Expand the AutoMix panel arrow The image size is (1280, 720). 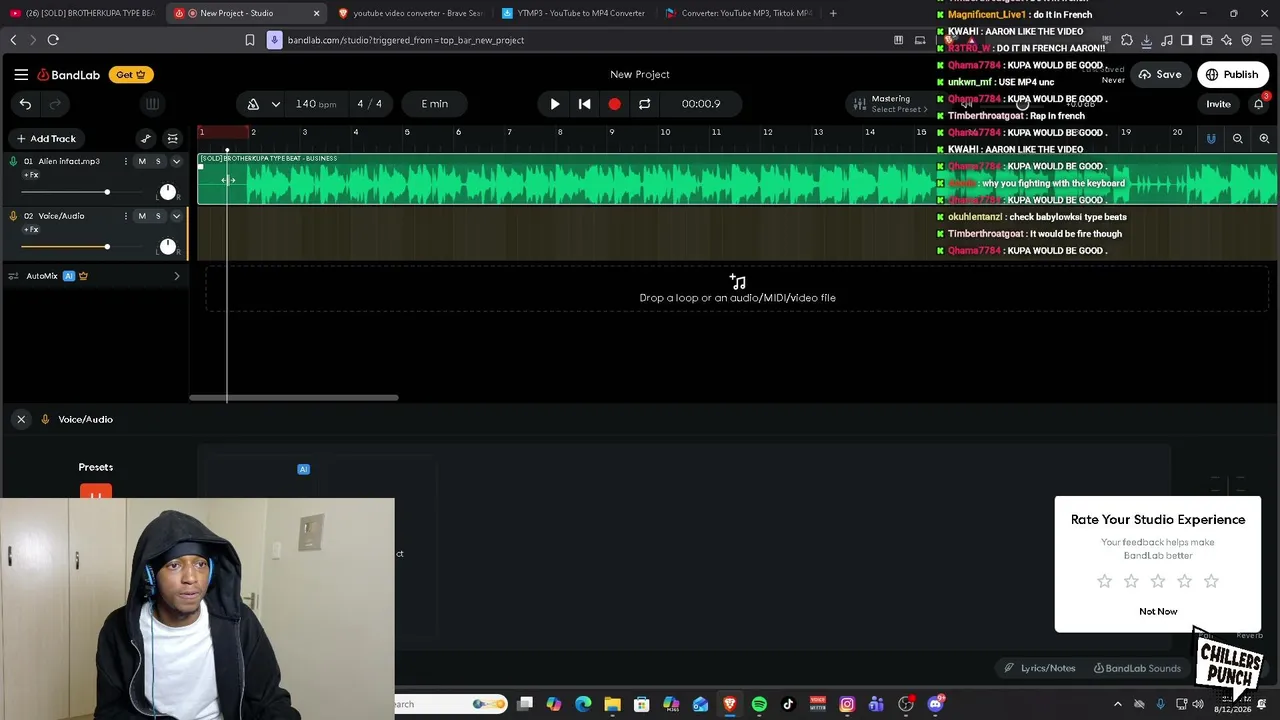[x=177, y=276]
